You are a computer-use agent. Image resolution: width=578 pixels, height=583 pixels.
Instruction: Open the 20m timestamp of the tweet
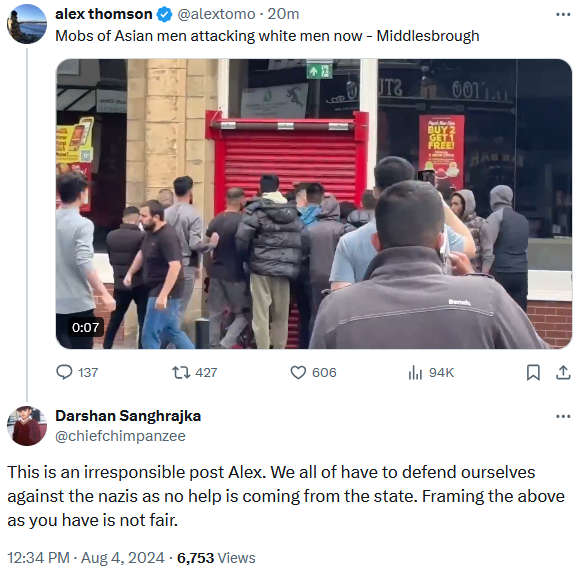(283, 14)
